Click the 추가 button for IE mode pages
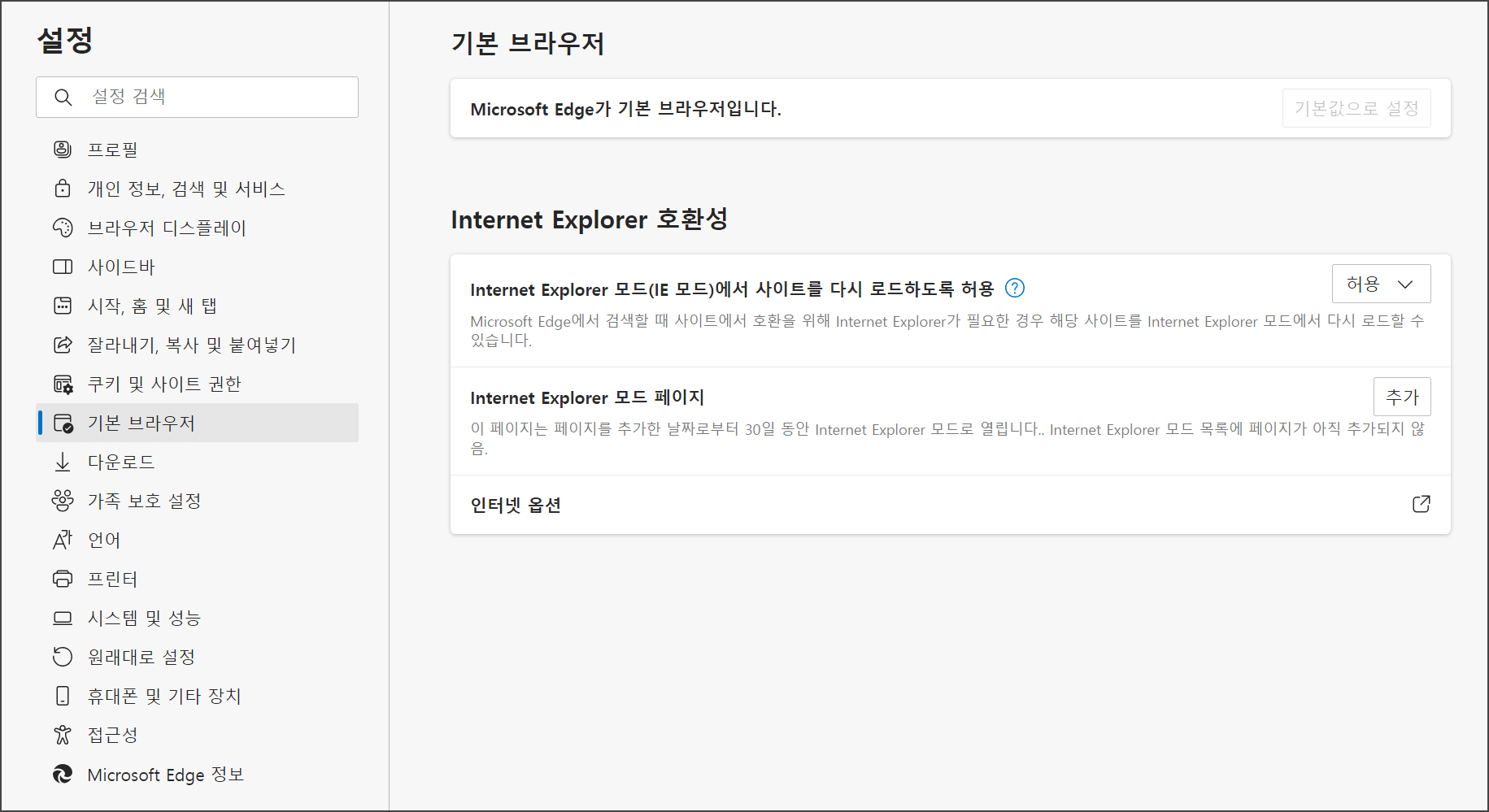The width and height of the screenshot is (1489, 812). [x=1402, y=397]
